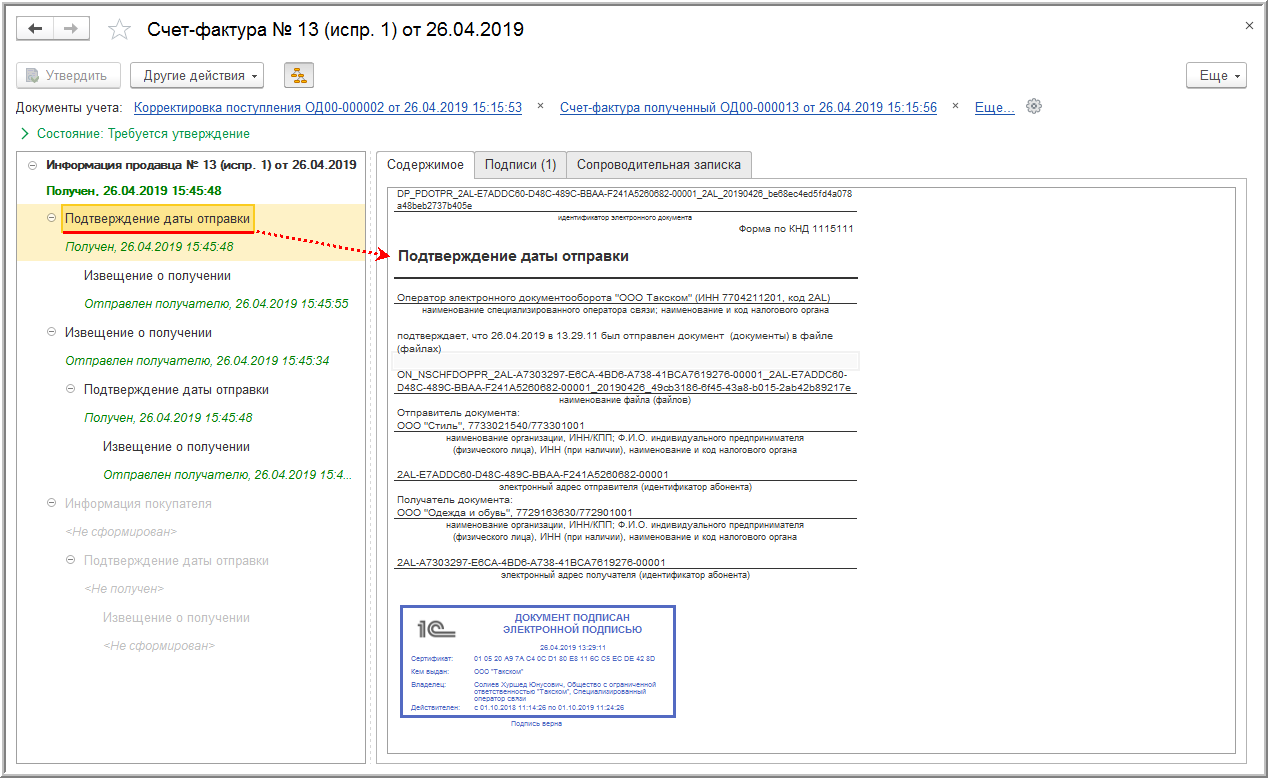This screenshot has height=778, width=1268.
Task: Collapse Подтверждение даты отправки under Извещение
Action: click(71, 389)
